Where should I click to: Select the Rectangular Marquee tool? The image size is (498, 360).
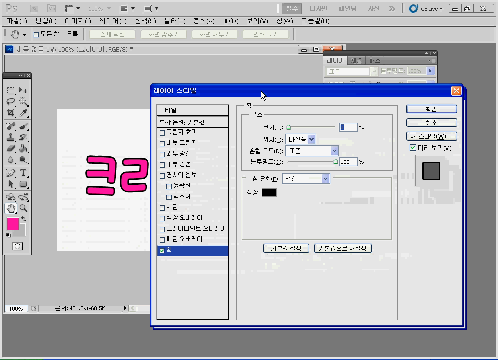(10, 90)
